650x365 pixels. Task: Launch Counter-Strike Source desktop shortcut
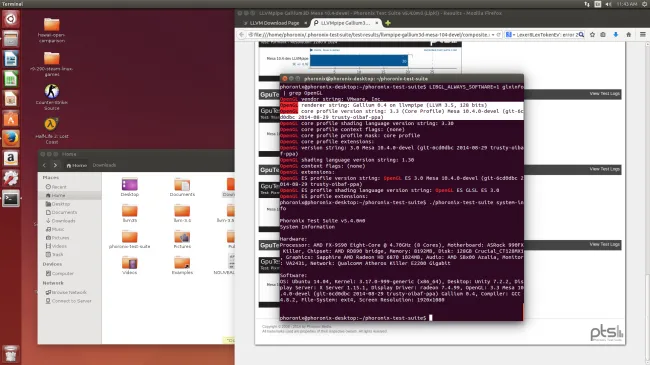coord(51,97)
